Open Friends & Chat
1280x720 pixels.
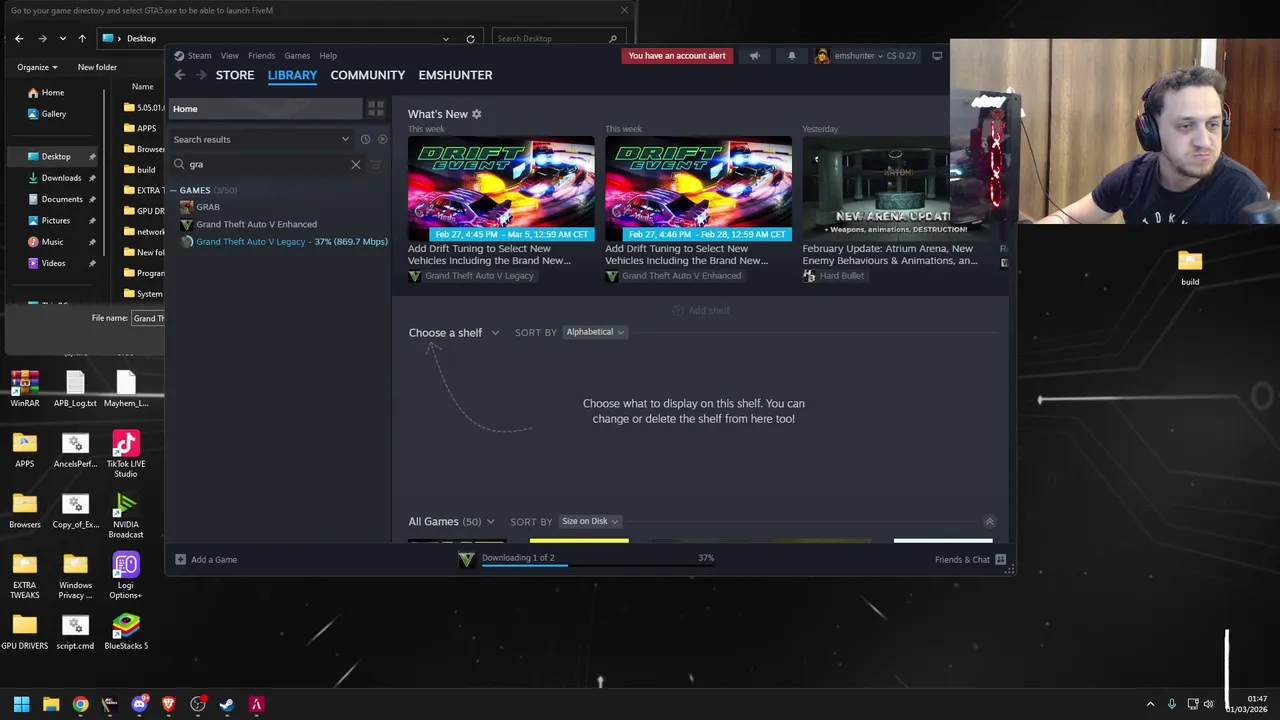coord(970,560)
